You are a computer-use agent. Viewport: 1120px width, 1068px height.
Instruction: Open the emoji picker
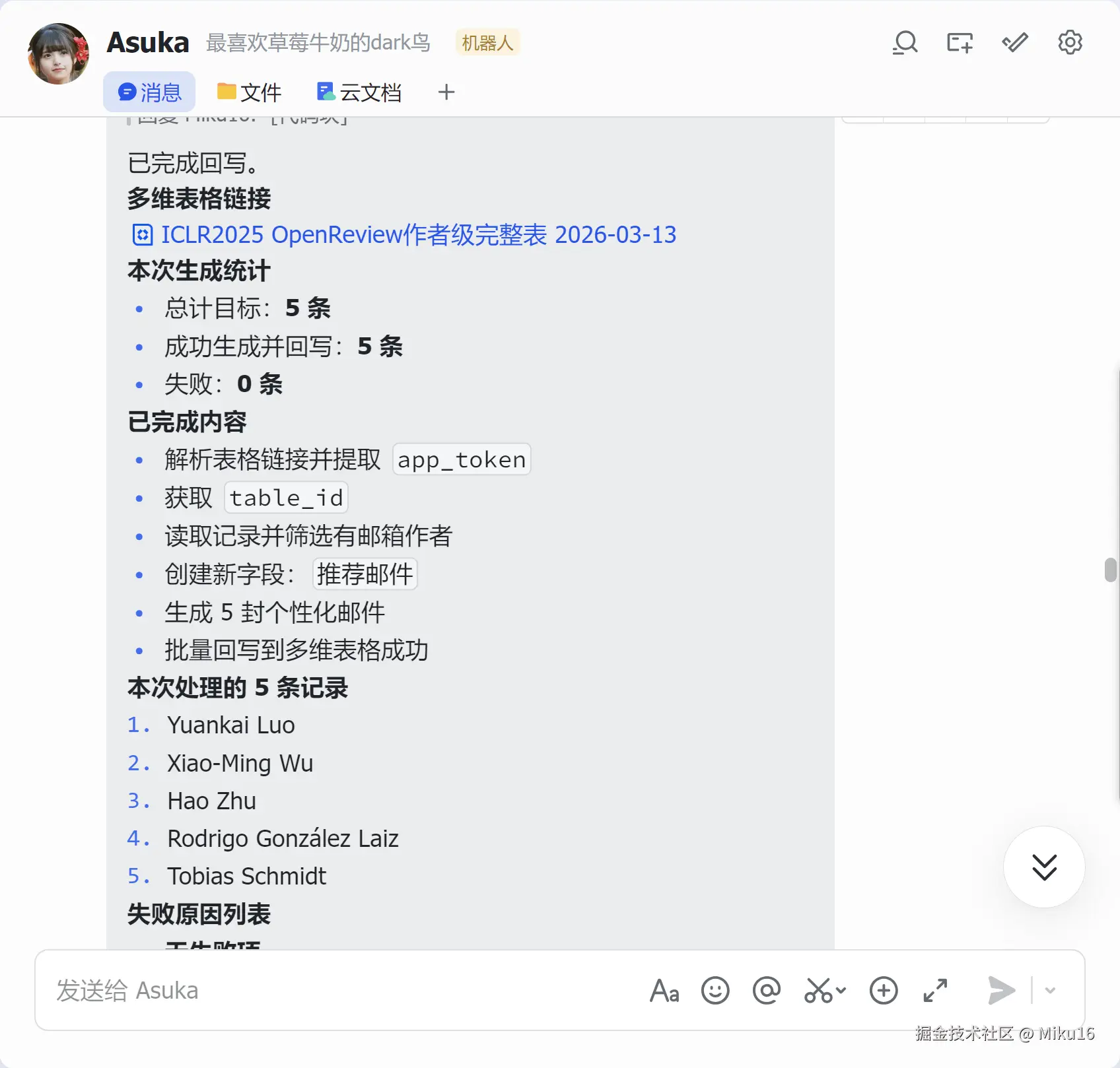point(715,991)
